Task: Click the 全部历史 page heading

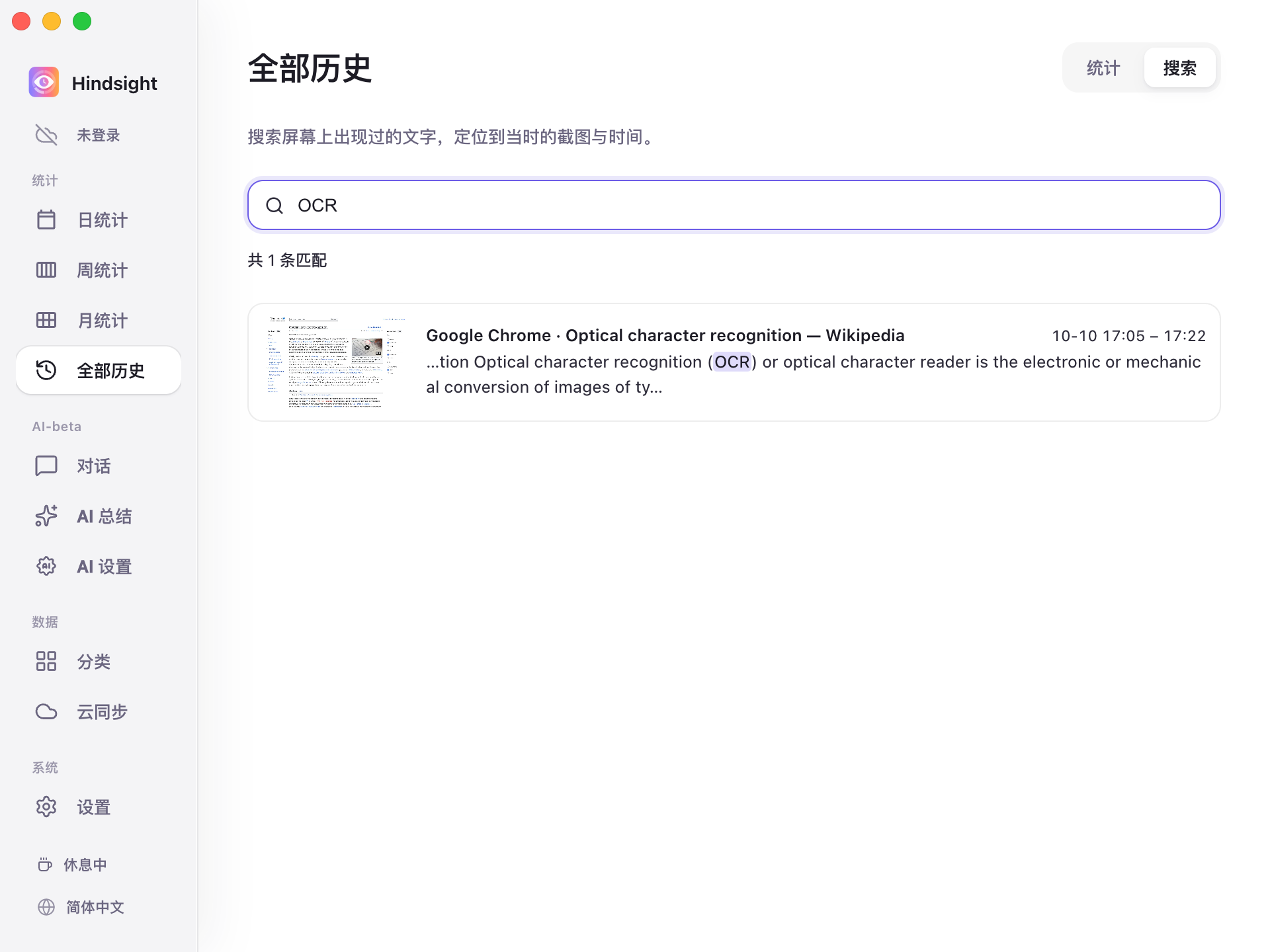Action: (310, 68)
